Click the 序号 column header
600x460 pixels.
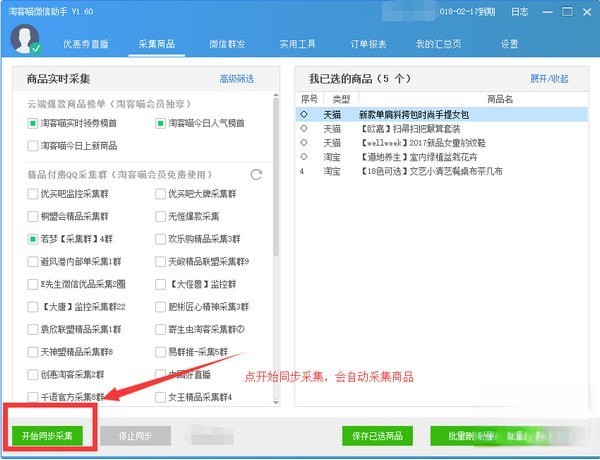[x=309, y=100]
